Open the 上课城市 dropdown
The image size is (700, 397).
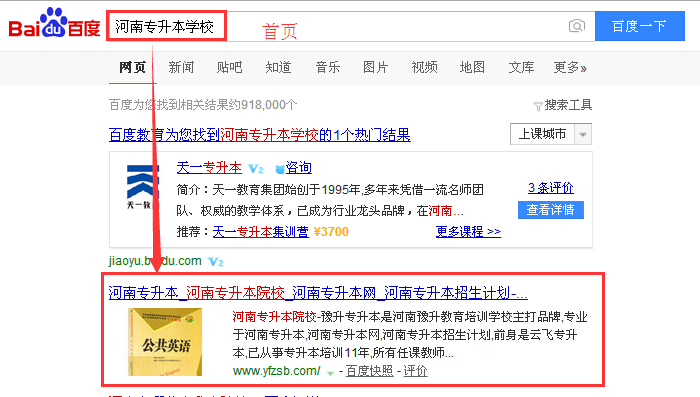551,134
